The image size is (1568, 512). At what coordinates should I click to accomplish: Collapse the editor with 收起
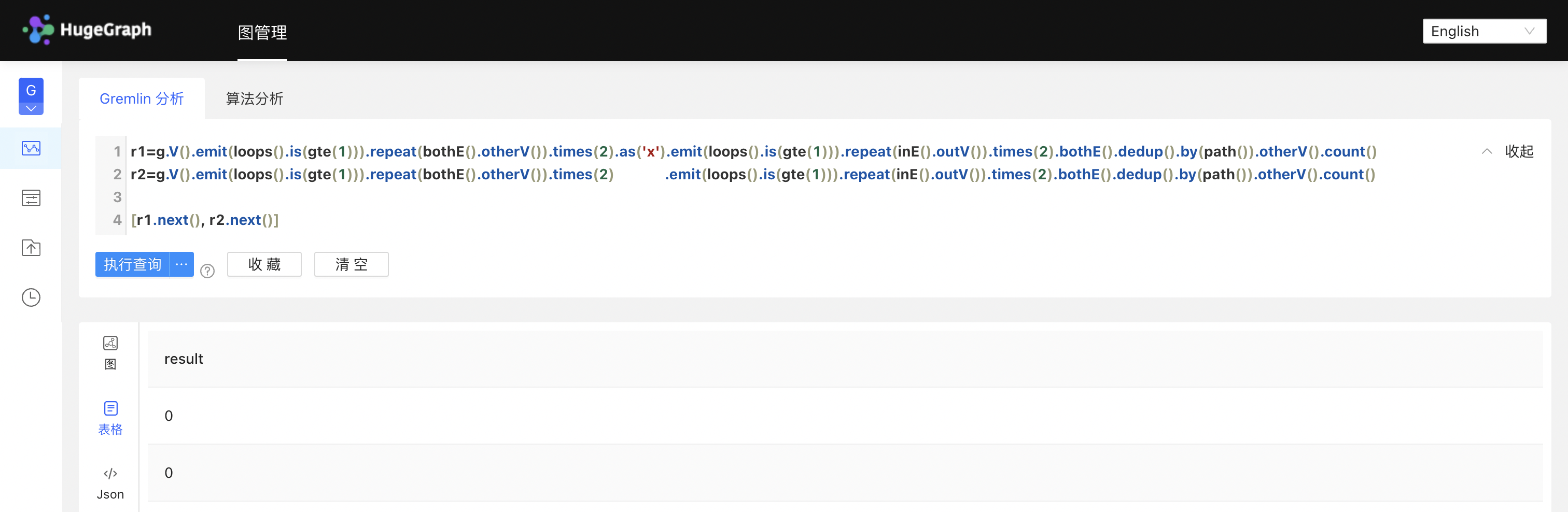(x=1507, y=151)
